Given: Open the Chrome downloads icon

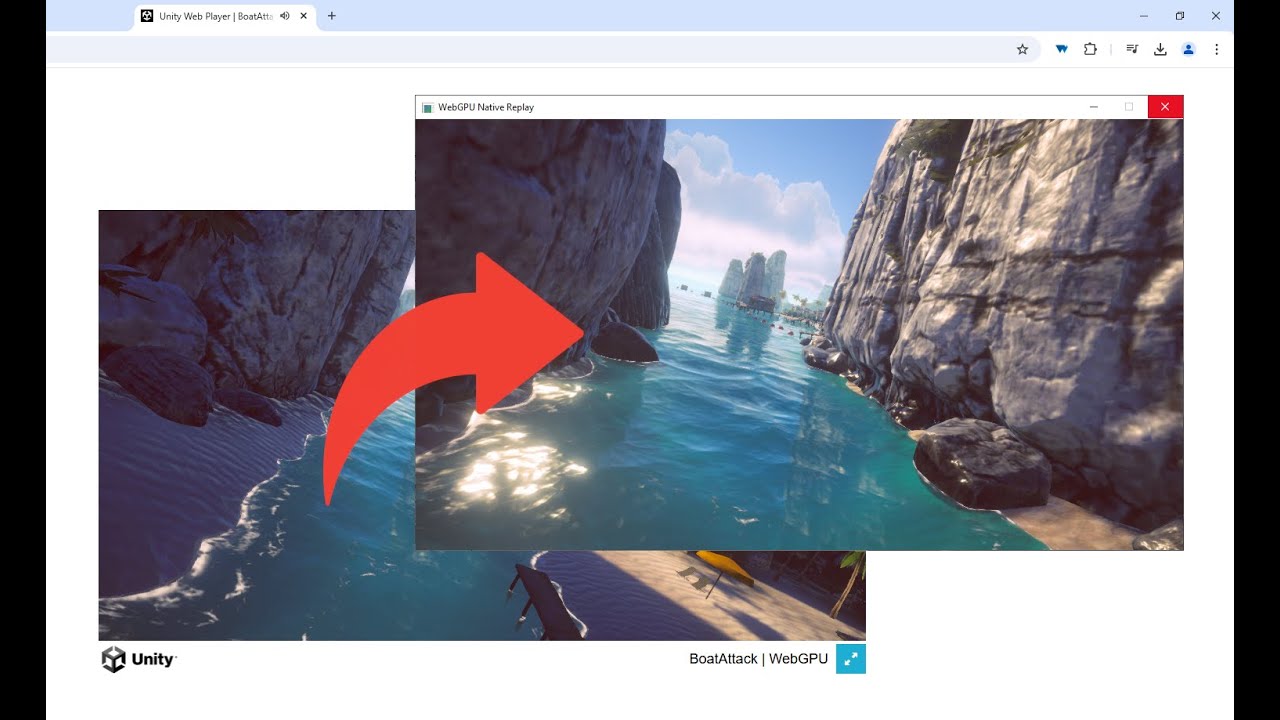Looking at the screenshot, I should 1160,49.
